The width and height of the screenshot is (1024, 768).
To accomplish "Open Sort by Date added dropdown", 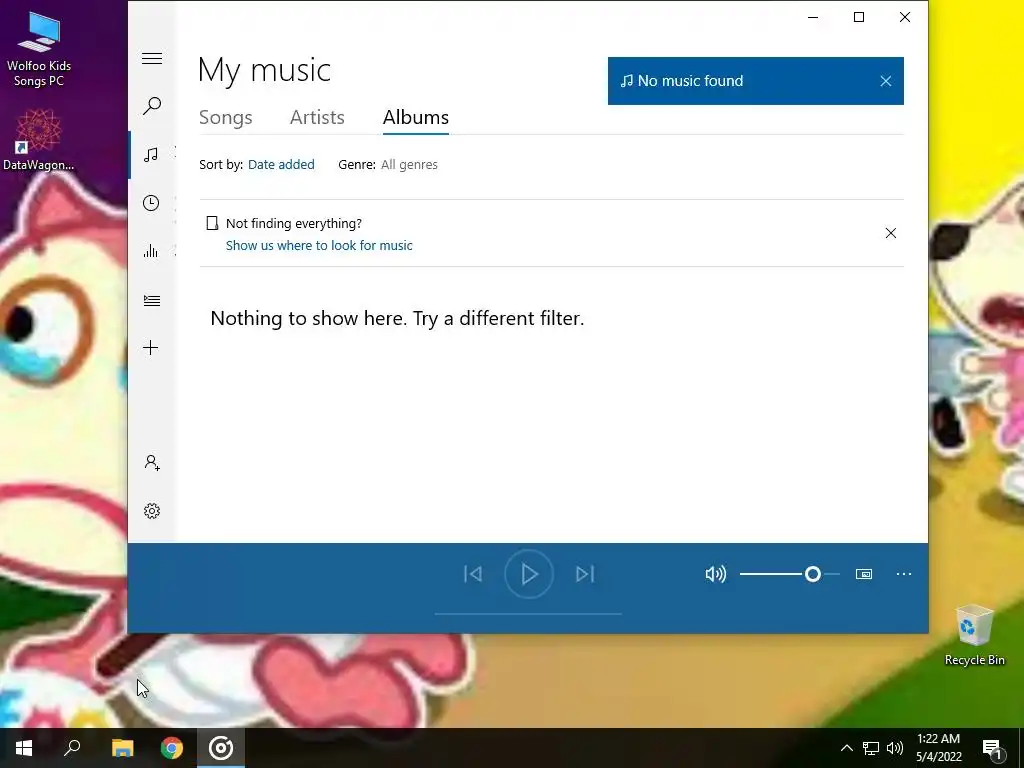I will click(281, 165).
